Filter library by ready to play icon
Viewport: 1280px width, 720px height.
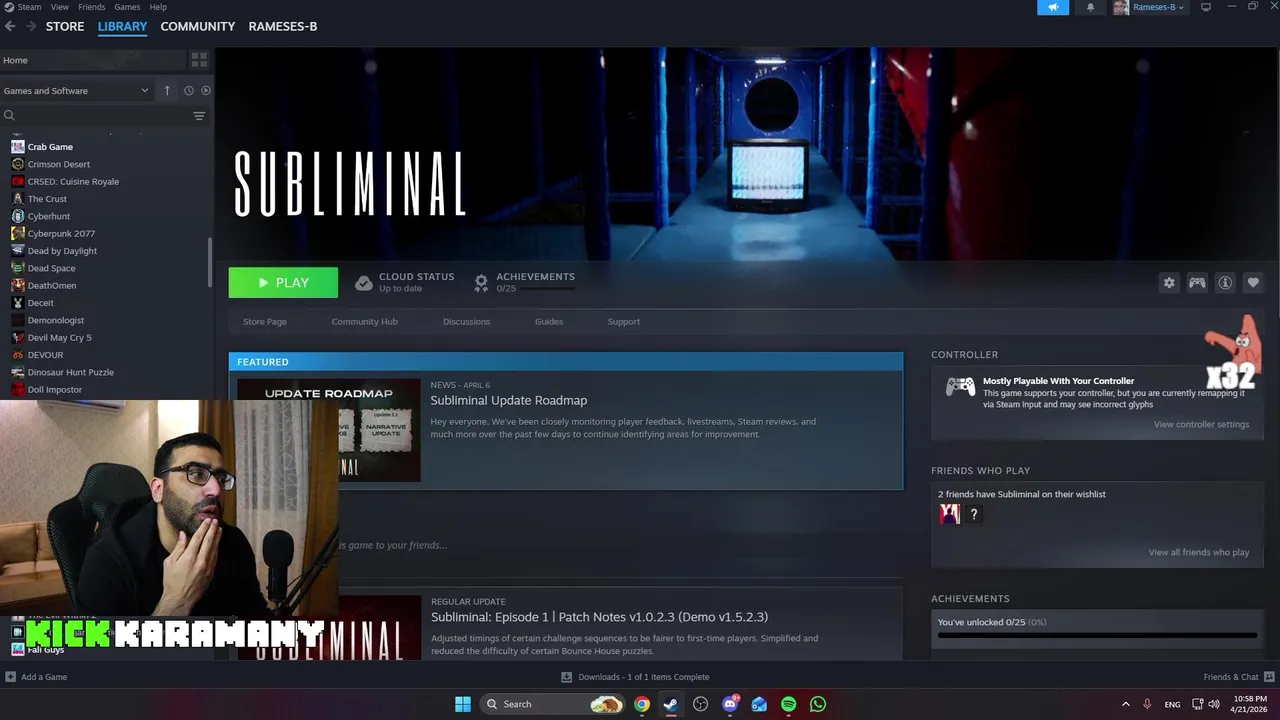[x=206, y=90]
